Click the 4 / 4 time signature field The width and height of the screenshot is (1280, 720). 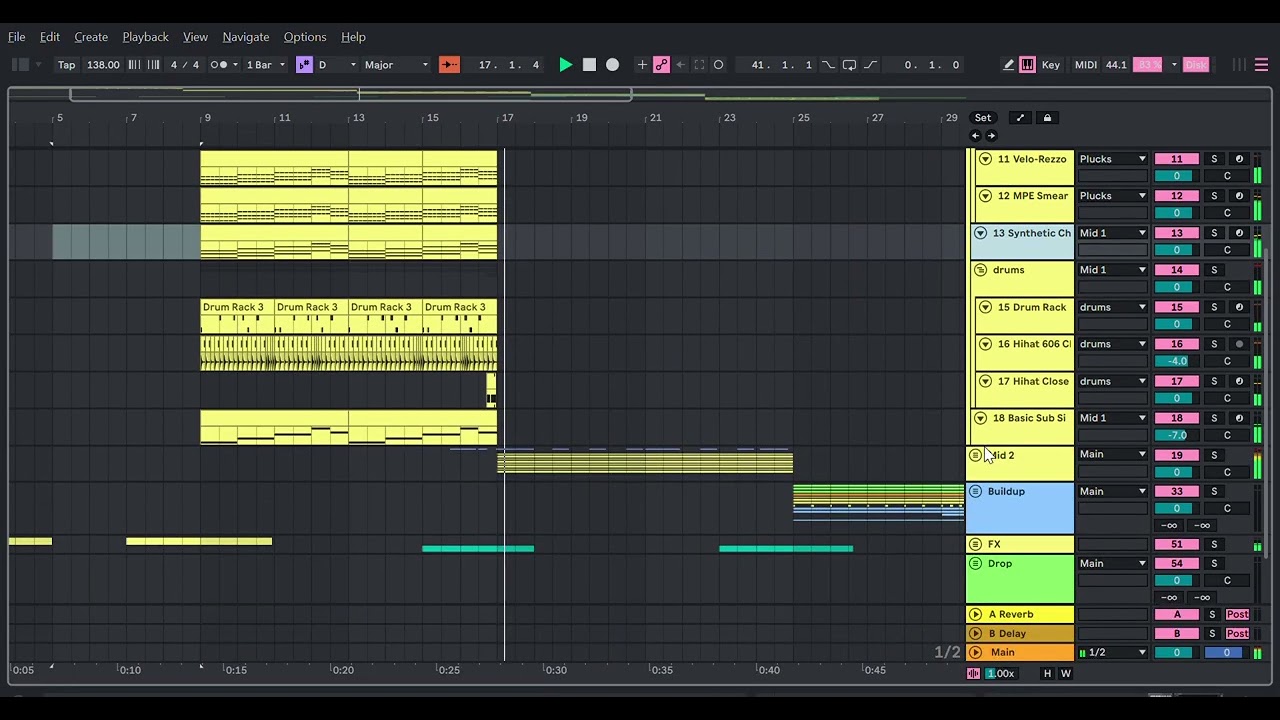coord(185,65)
